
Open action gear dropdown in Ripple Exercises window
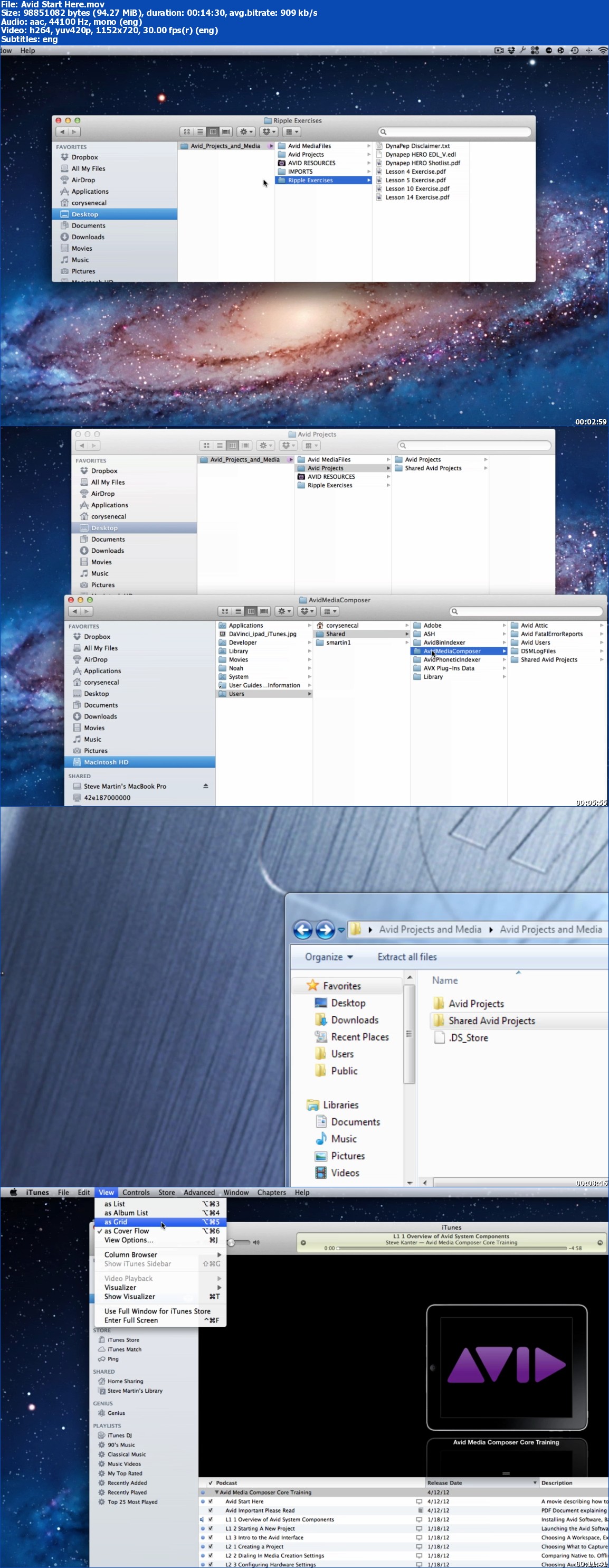pos(246,131)
